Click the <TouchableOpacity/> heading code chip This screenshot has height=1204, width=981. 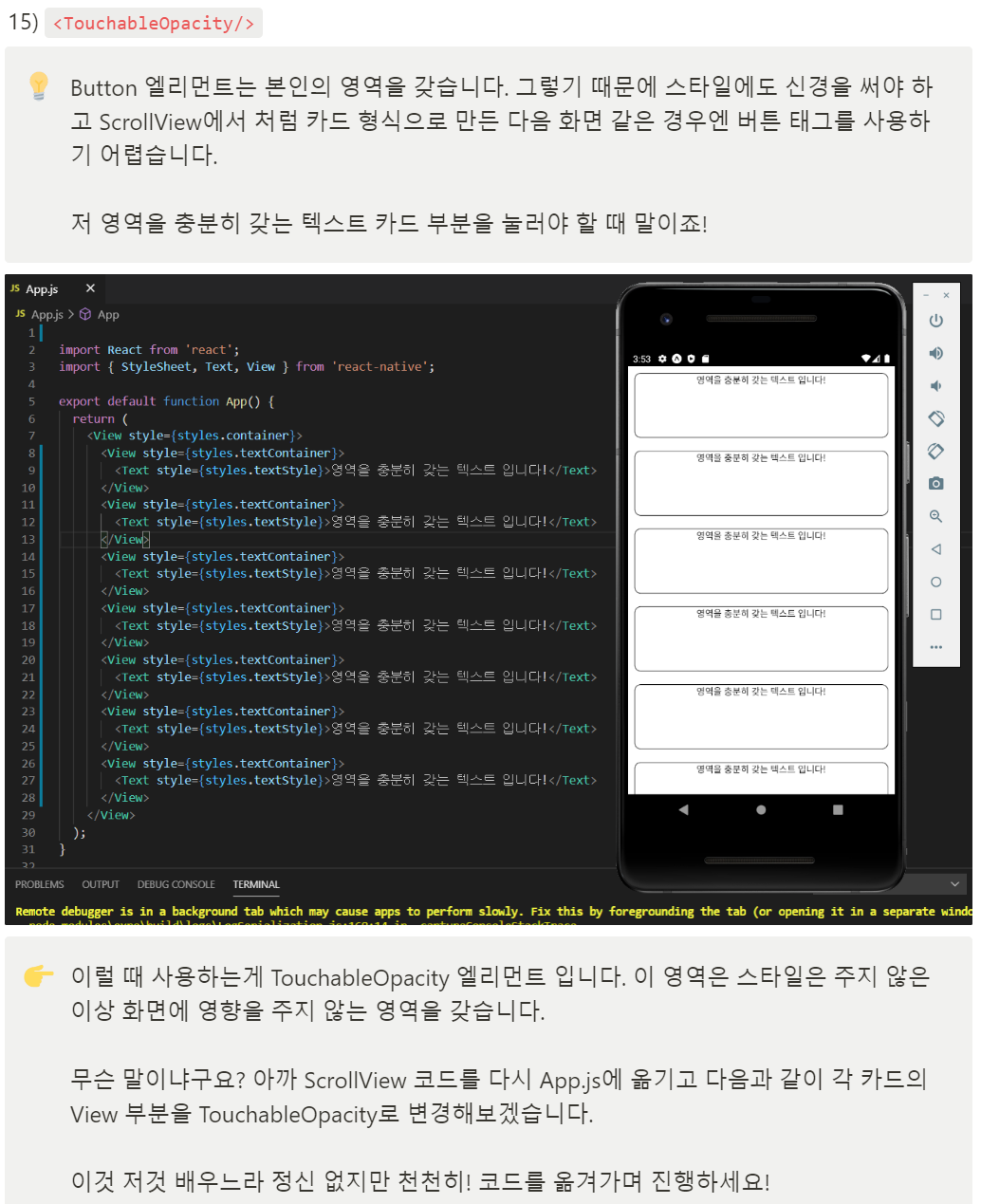pos(154,23)
